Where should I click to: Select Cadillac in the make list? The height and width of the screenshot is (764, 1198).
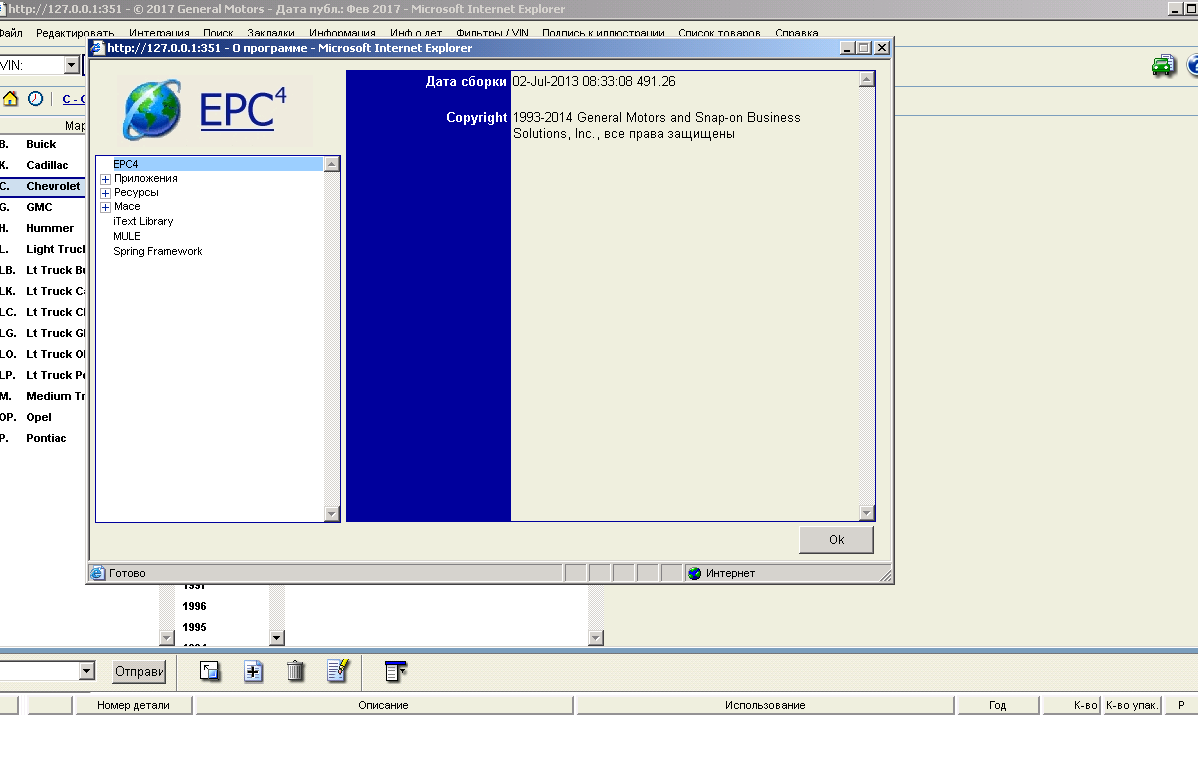[x=47, y=165]
